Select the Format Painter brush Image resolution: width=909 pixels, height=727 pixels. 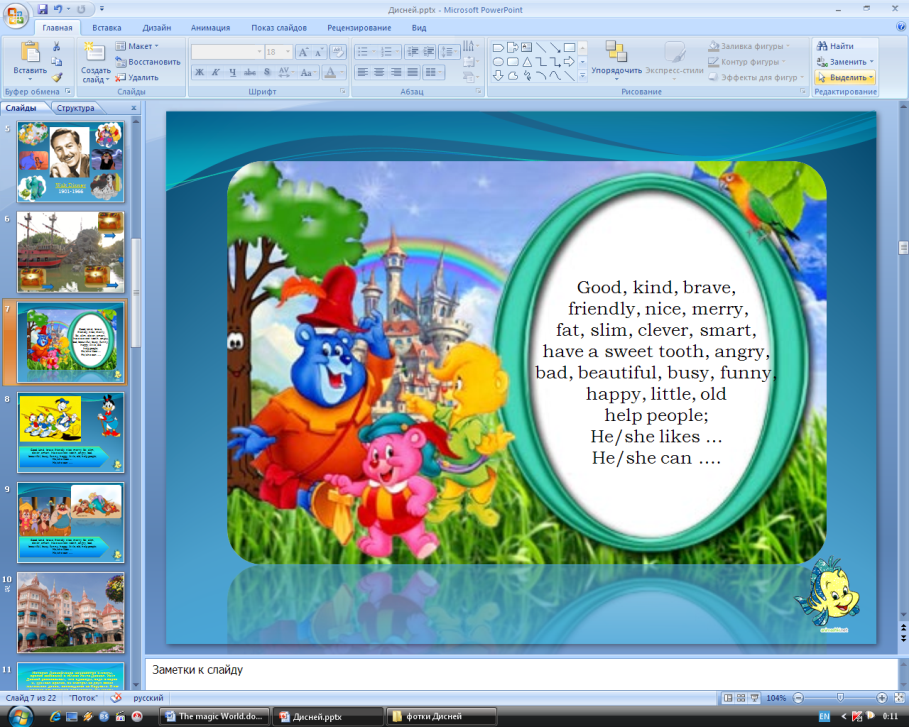(x=56, y=77)
